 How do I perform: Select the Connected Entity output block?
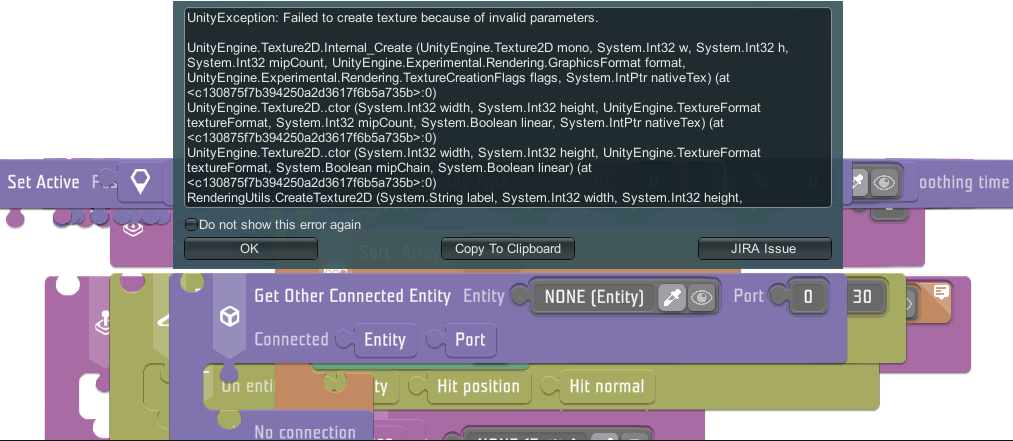point(384,340)
